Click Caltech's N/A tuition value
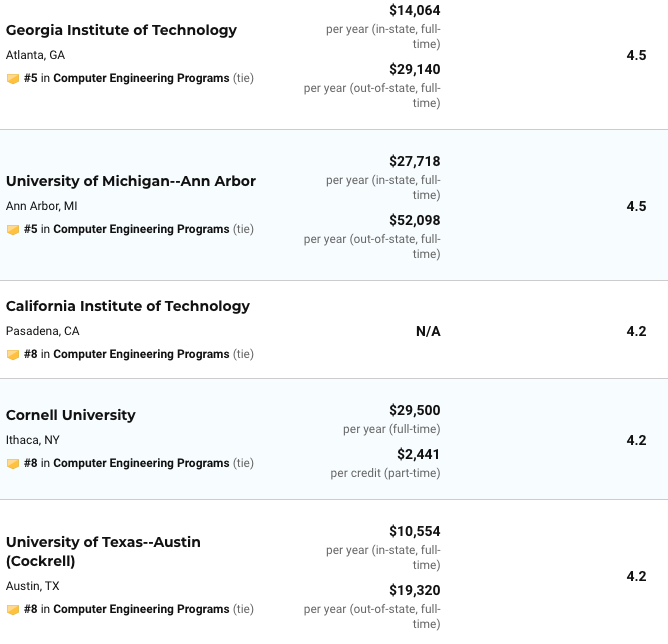The width and height of the screenshot is (668, 644). (428, 331)
